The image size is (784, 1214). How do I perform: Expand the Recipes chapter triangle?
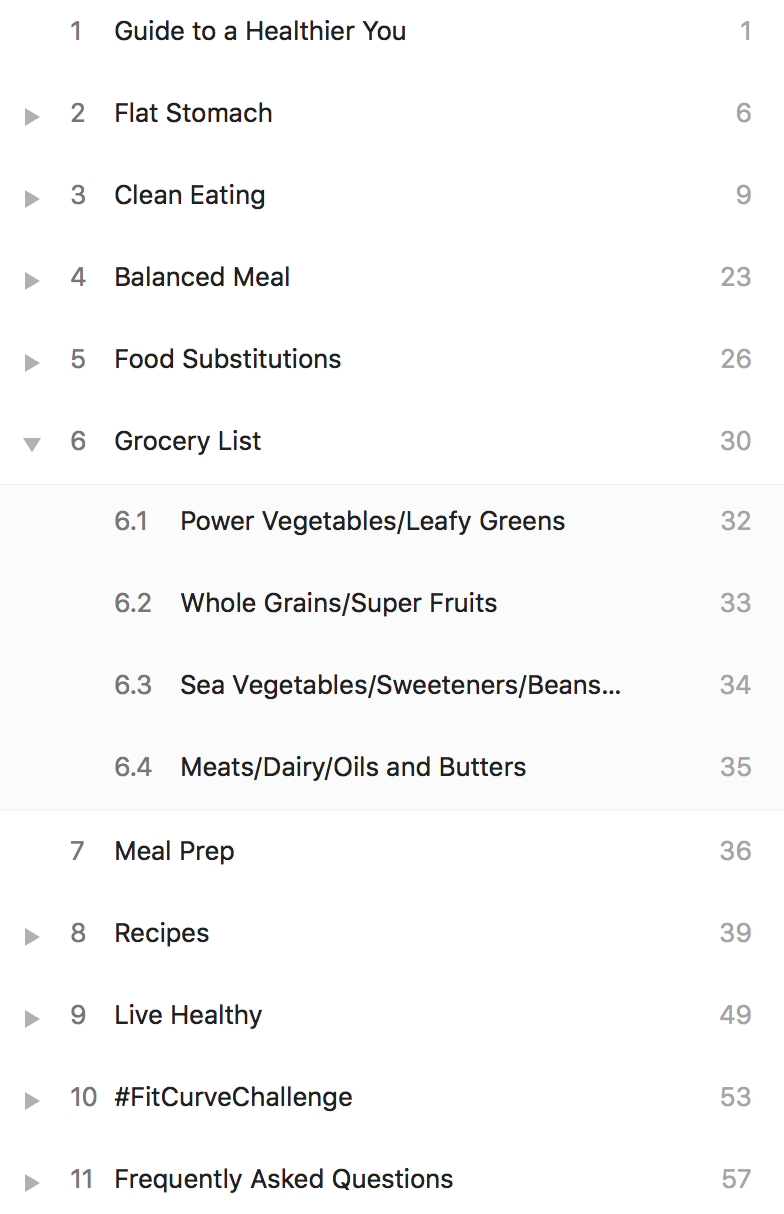(x=32, y=937)
